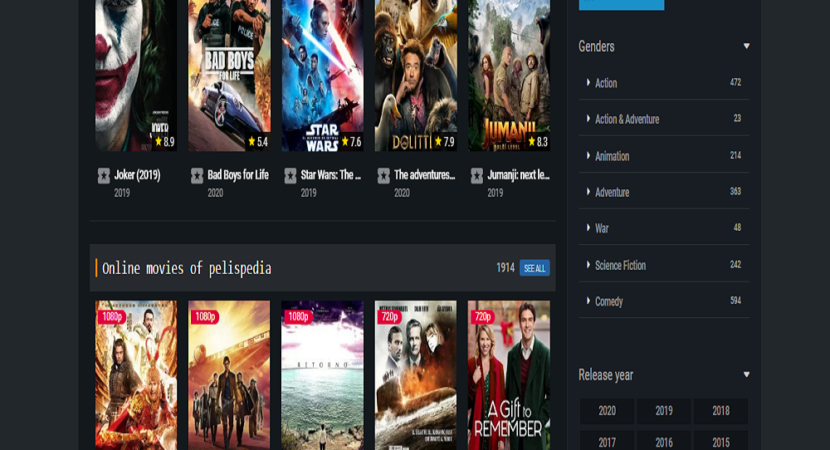830x450 pixels.
Task: Click the 7.6 star rating on Star Wars poster
Action: tap(351, 141)
